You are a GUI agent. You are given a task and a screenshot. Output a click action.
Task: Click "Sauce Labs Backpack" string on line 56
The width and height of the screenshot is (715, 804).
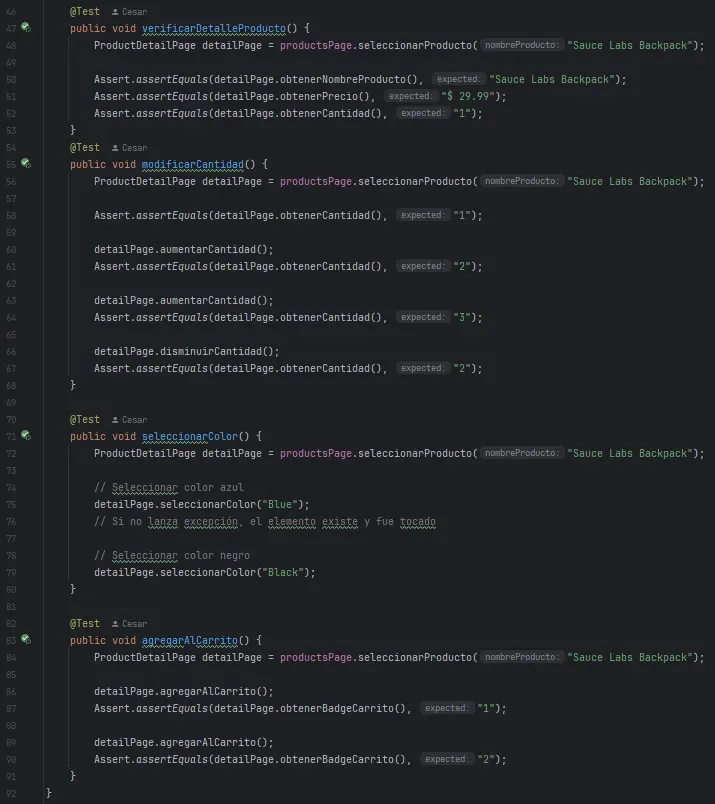pos(630,182)
